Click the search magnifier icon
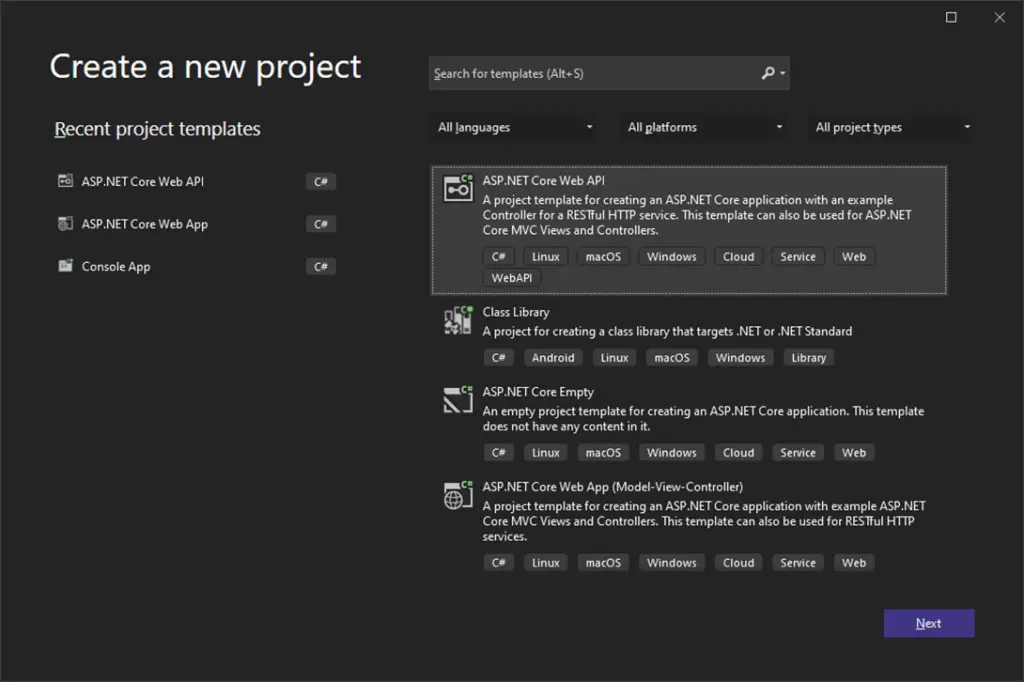 768,73
